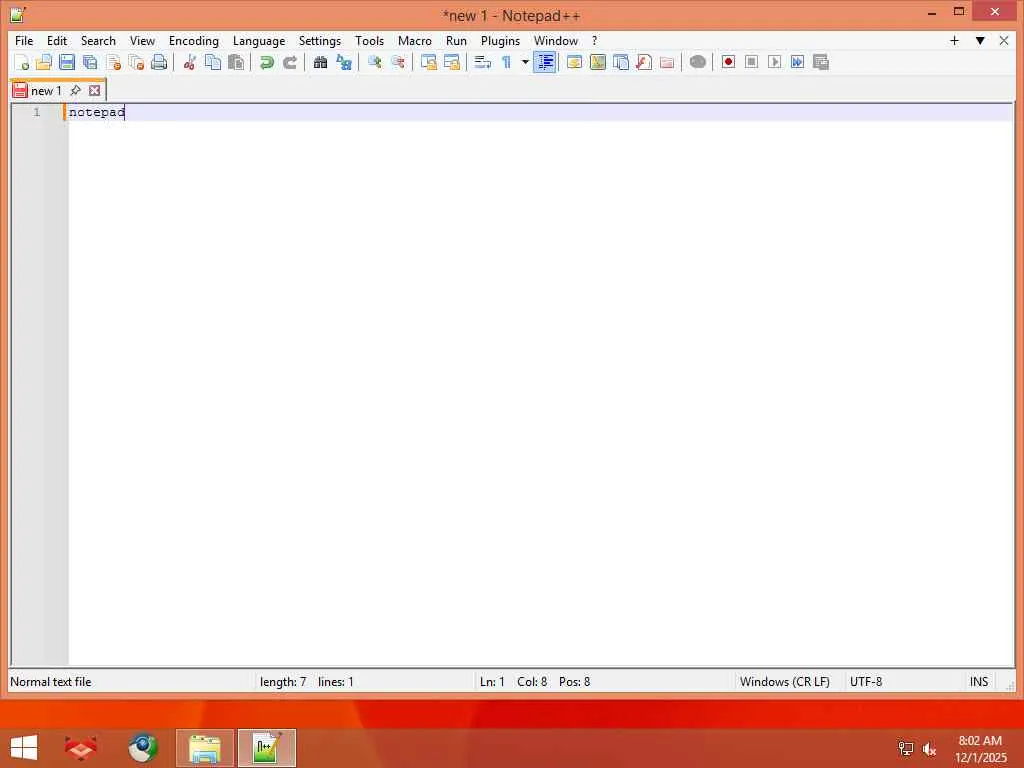Pin the 'new 1' tab with pin icon
The image size is (1024, 768).
(76, 90)
